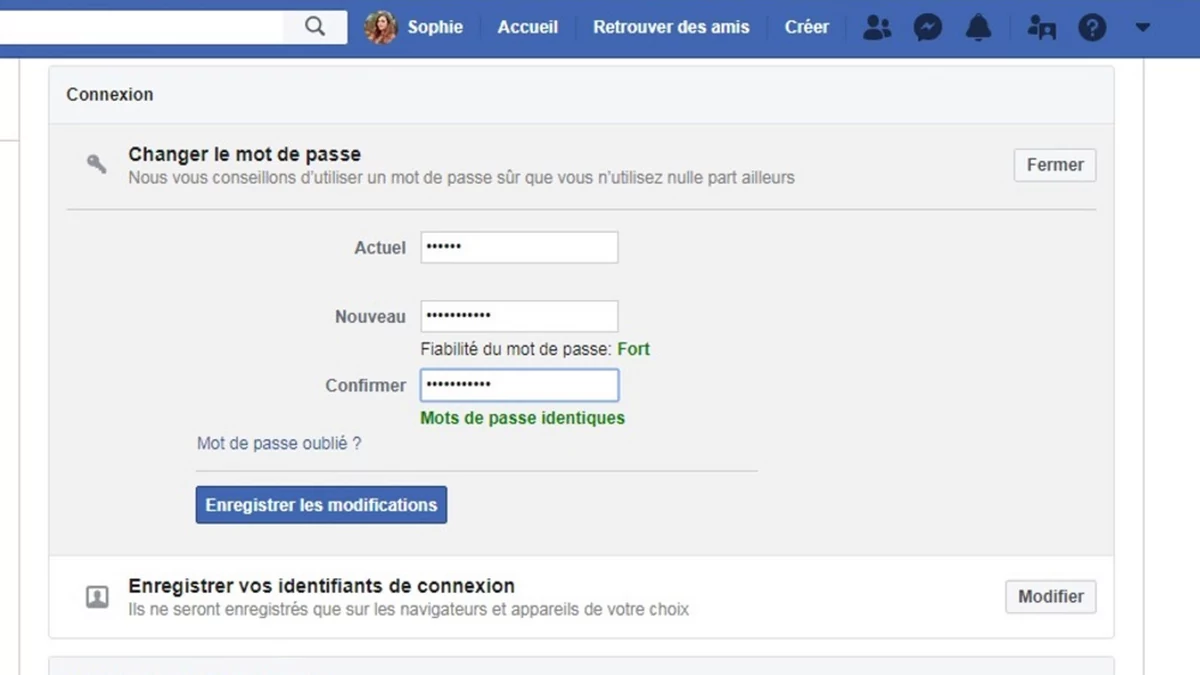Close the password section with Fermer

pos(1055,165)
